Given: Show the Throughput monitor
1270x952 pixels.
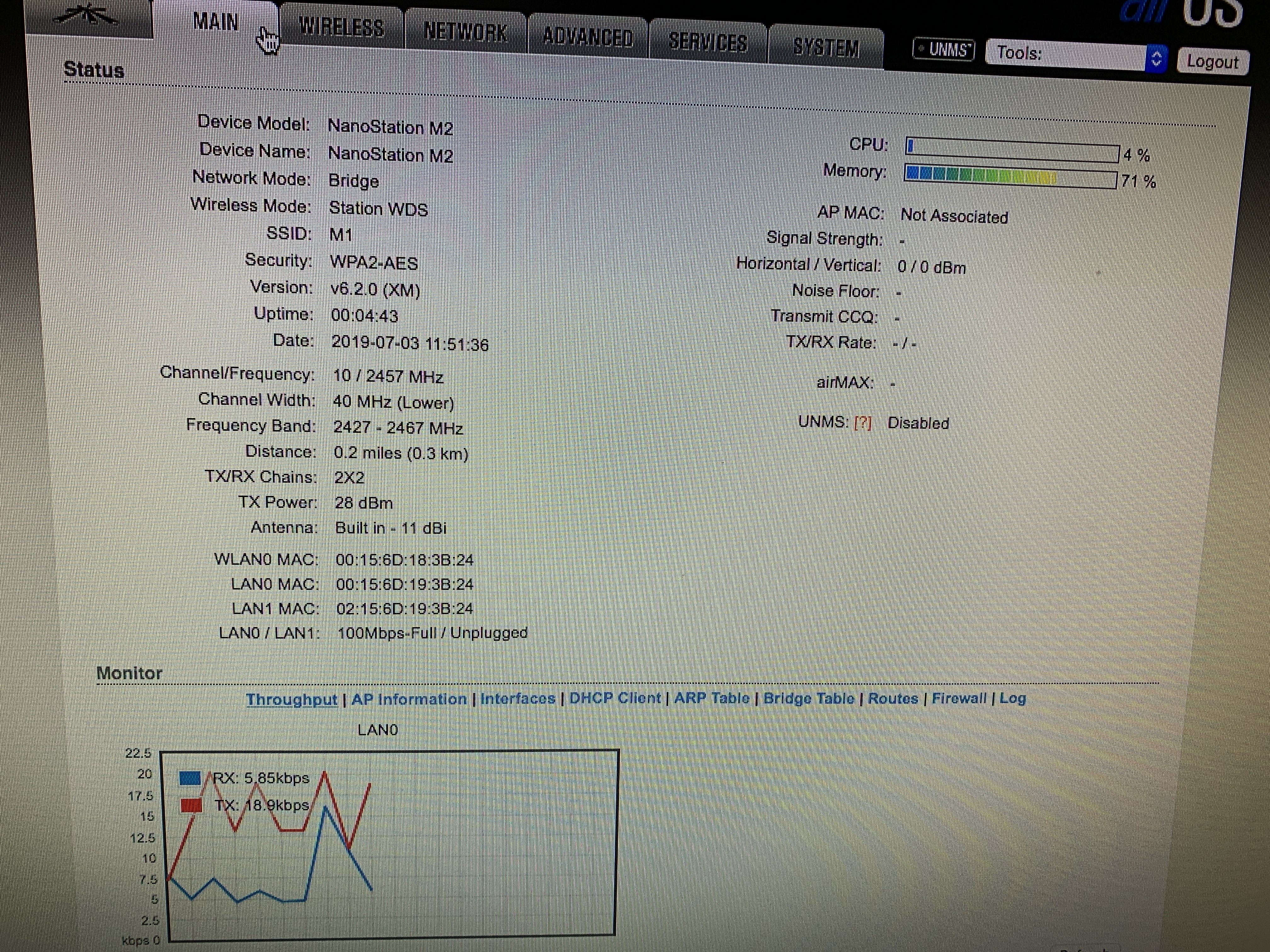Looking at the screenshot, I should [292, 700].
